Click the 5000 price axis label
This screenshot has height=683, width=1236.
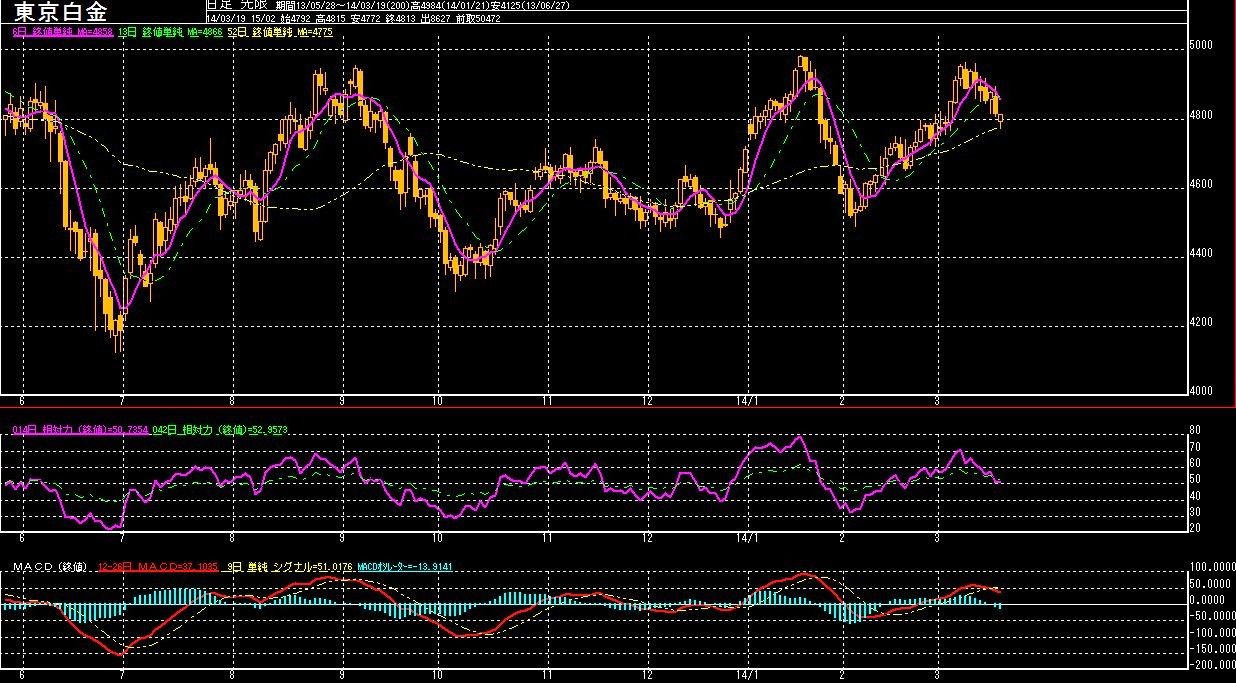click(x=1203, y=46)
